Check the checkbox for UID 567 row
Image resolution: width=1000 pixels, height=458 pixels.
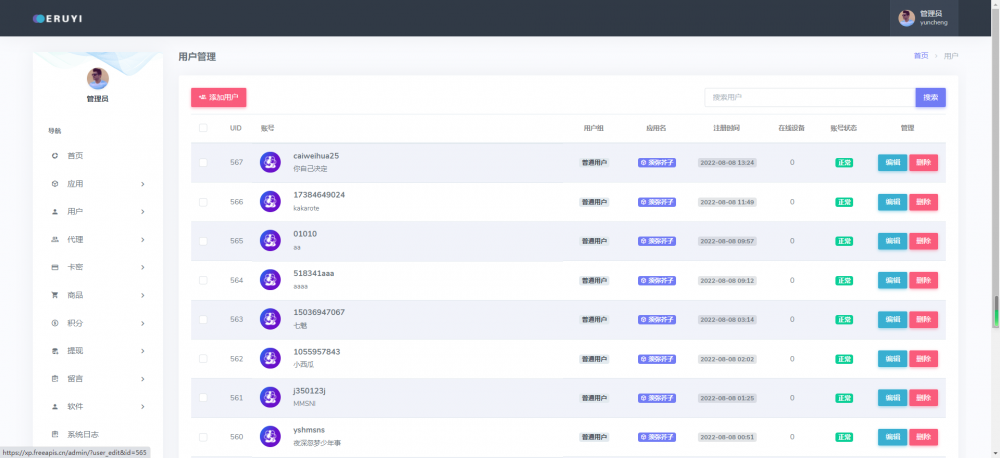click(x=203, y=162)
